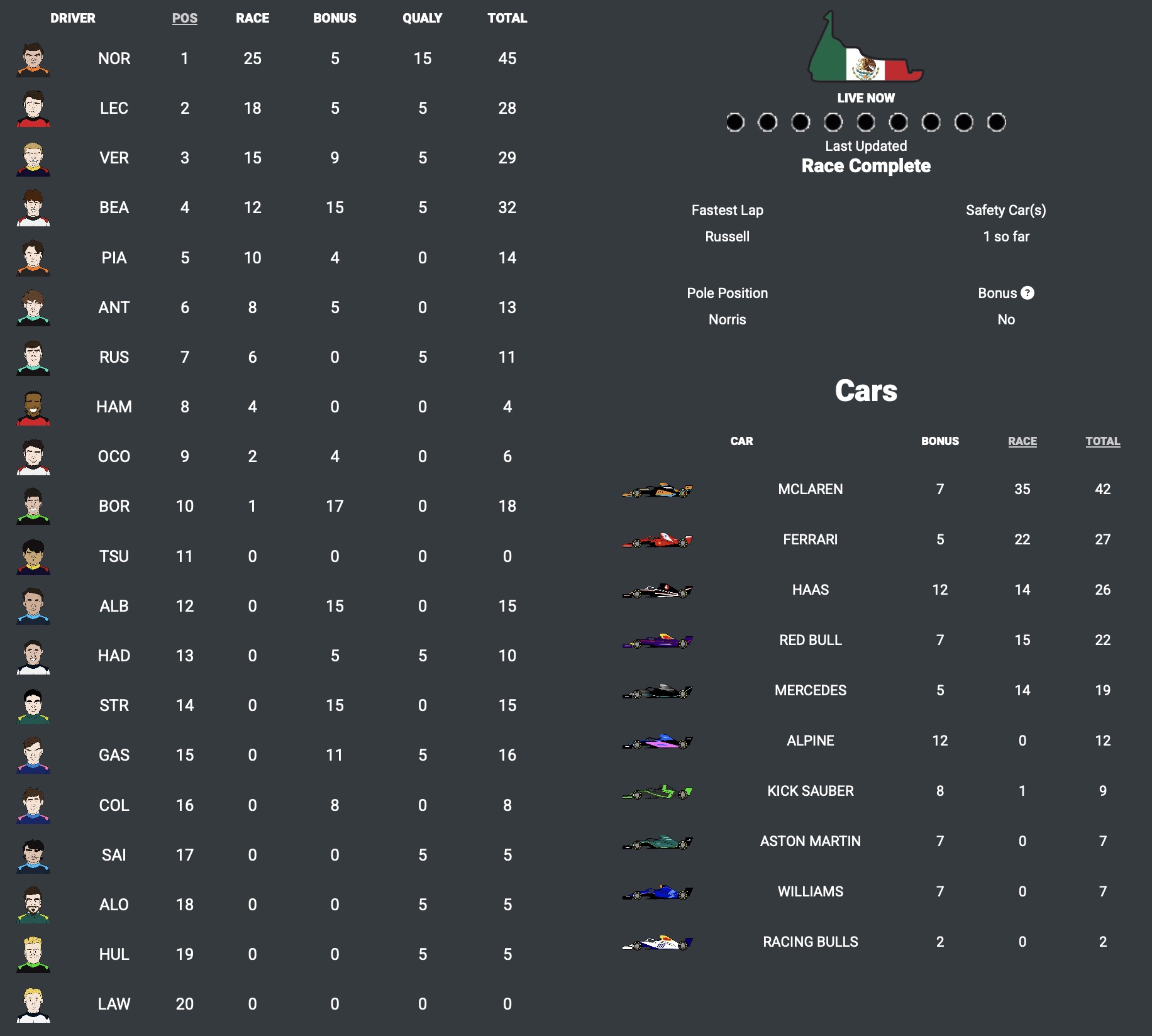This screenshot has width=1152, height=1036.
Task: Click the Lawson driver avatar
Action: click(33, 1005)
